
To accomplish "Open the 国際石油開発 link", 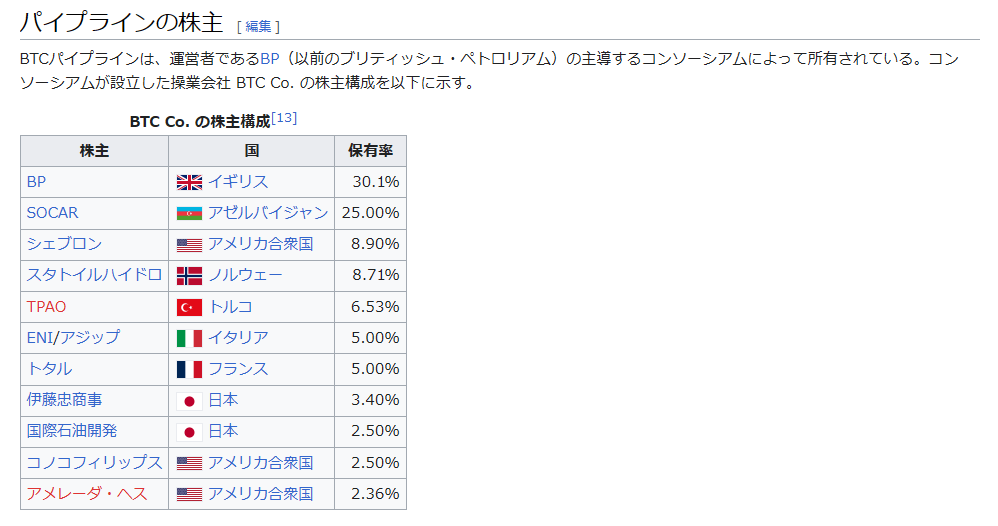I will [72, 432].
